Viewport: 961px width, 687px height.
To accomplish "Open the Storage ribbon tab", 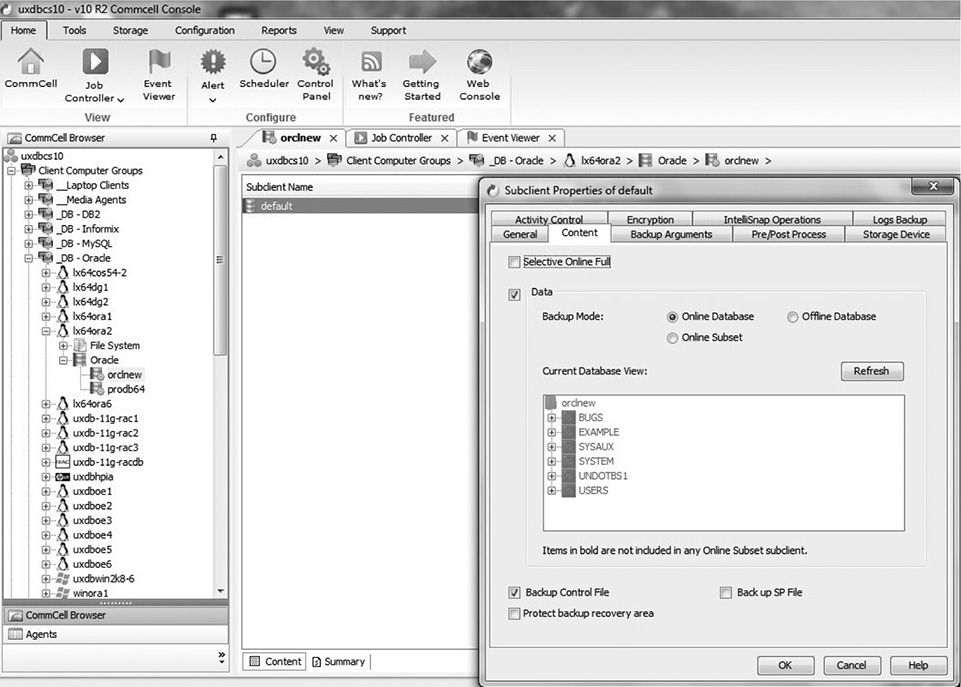I will point(130,30).
